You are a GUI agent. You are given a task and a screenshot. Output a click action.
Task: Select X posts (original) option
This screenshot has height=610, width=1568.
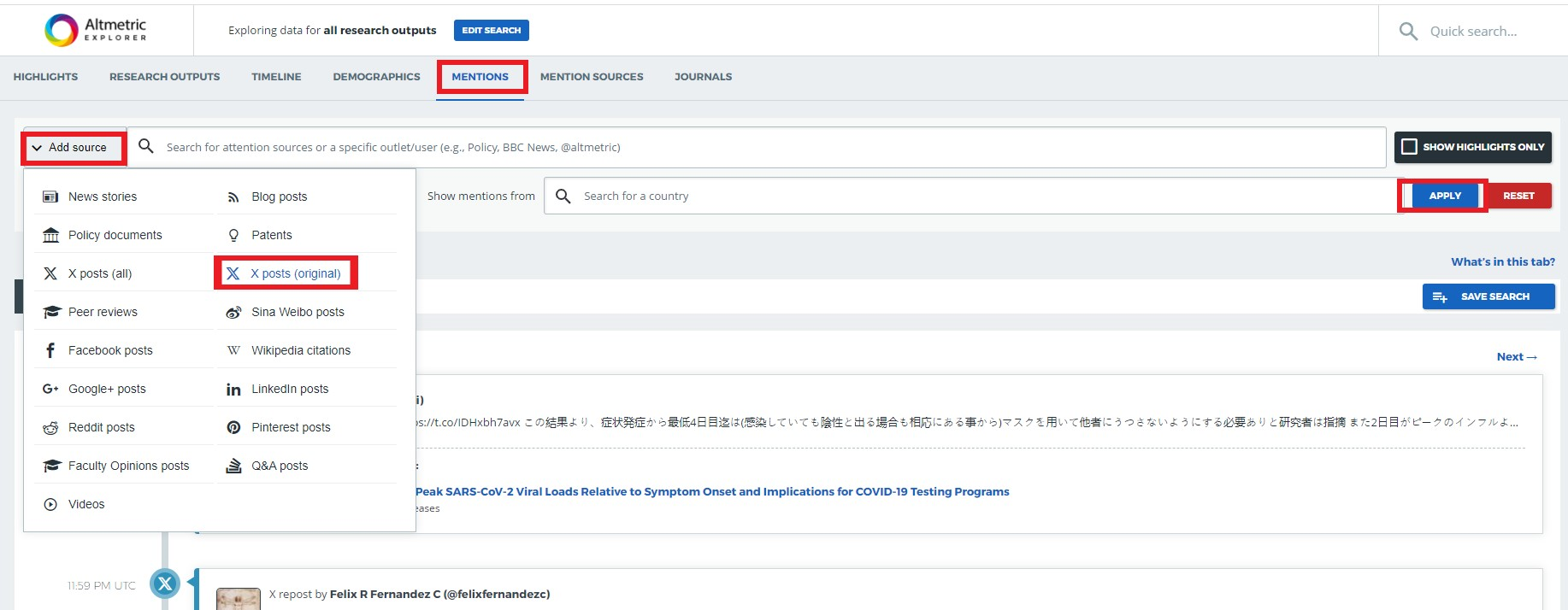(295, 273)
